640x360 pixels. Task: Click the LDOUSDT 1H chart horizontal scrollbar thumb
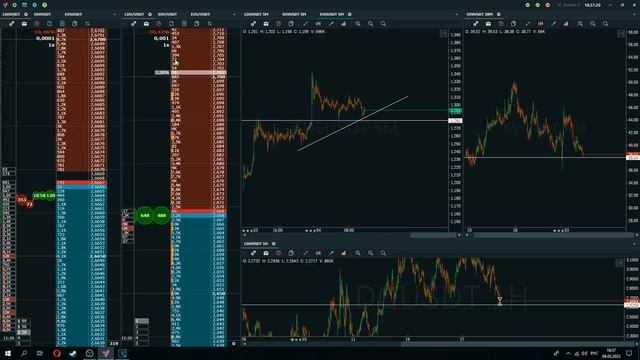[518, 344]
